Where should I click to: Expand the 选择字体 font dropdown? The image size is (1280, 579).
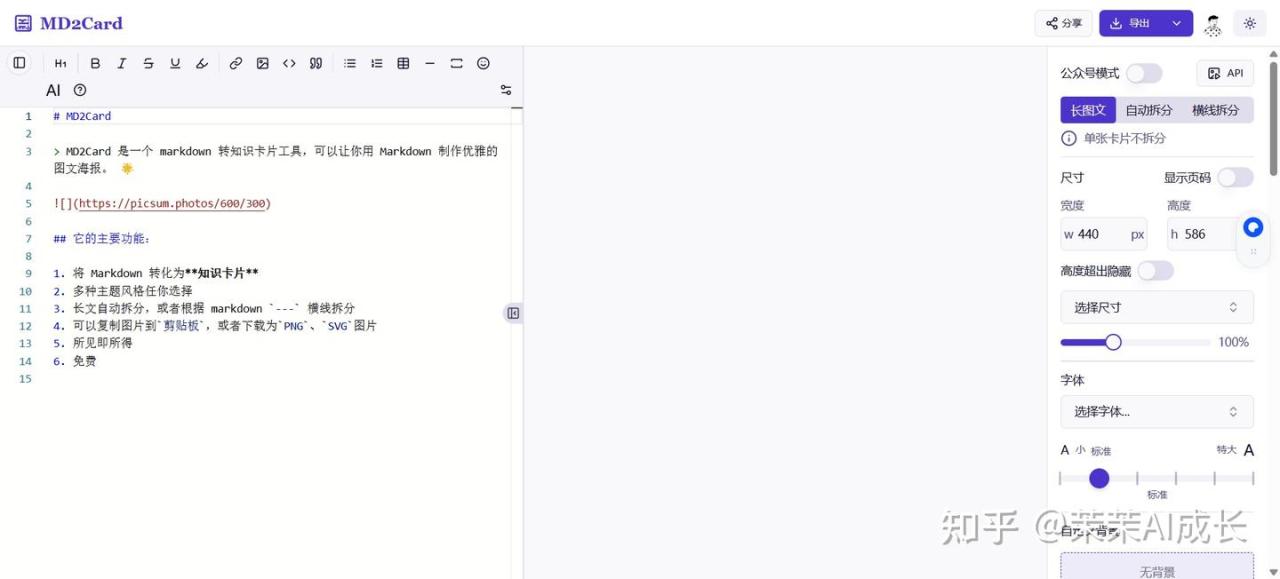1156,411
